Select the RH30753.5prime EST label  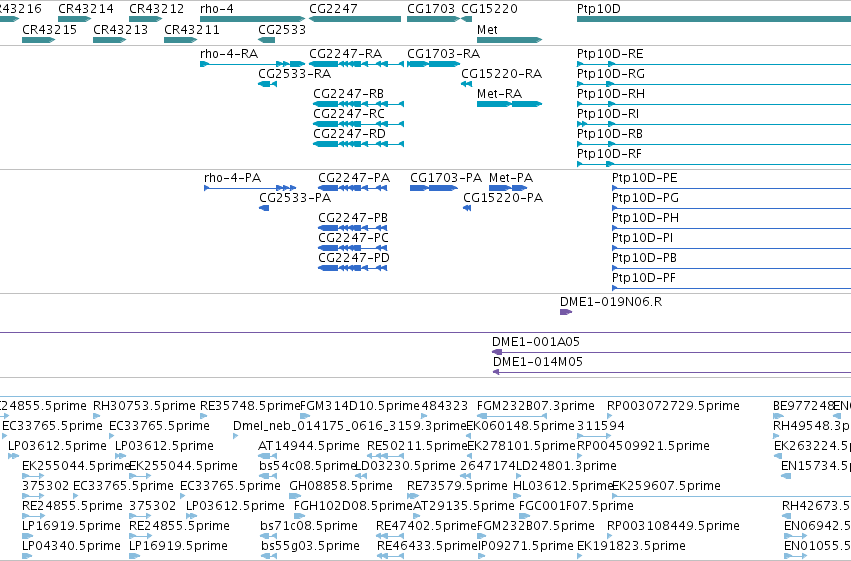click(144, 406)
